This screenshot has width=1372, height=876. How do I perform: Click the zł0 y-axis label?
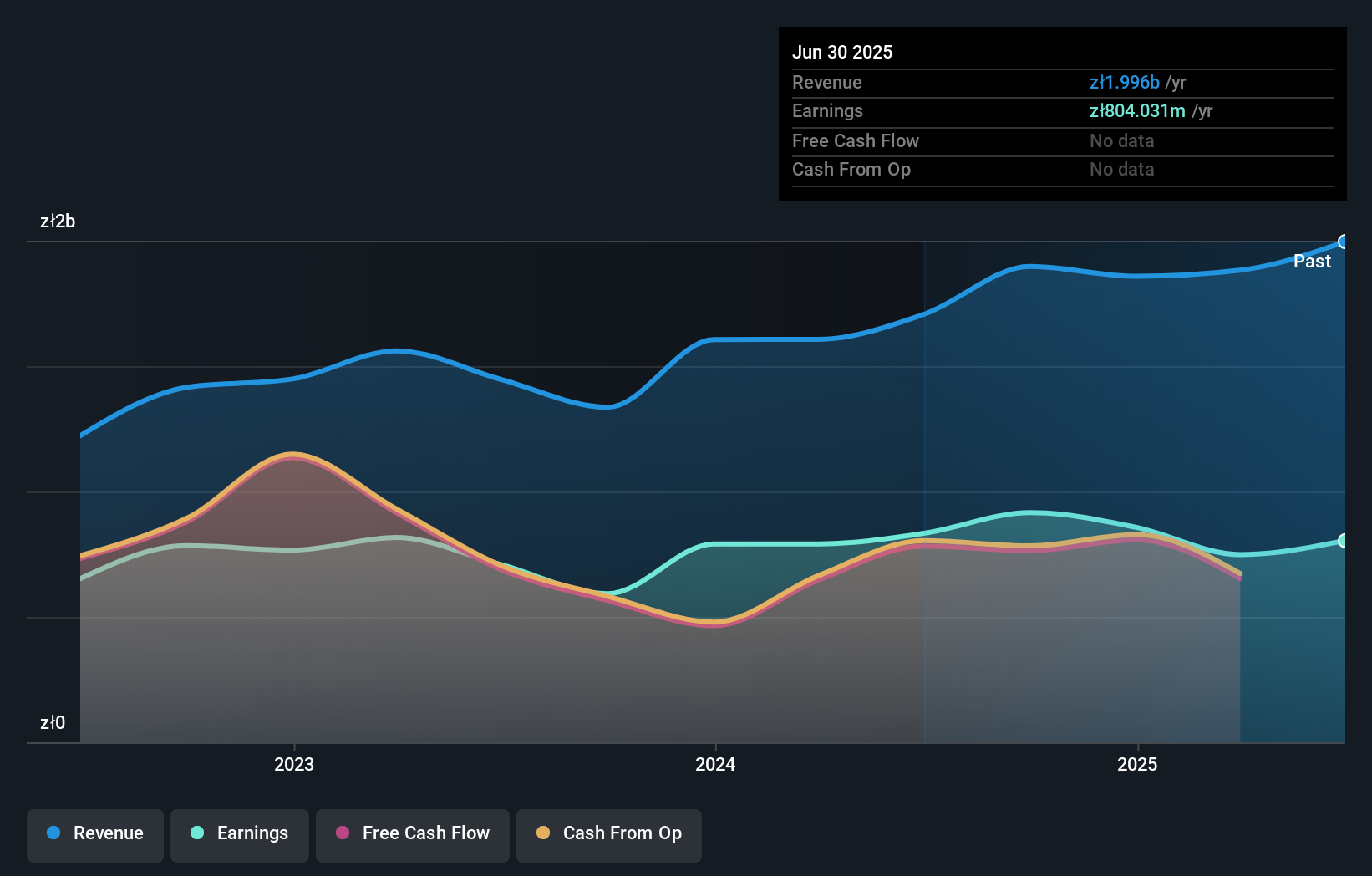(x=53, y=722)
